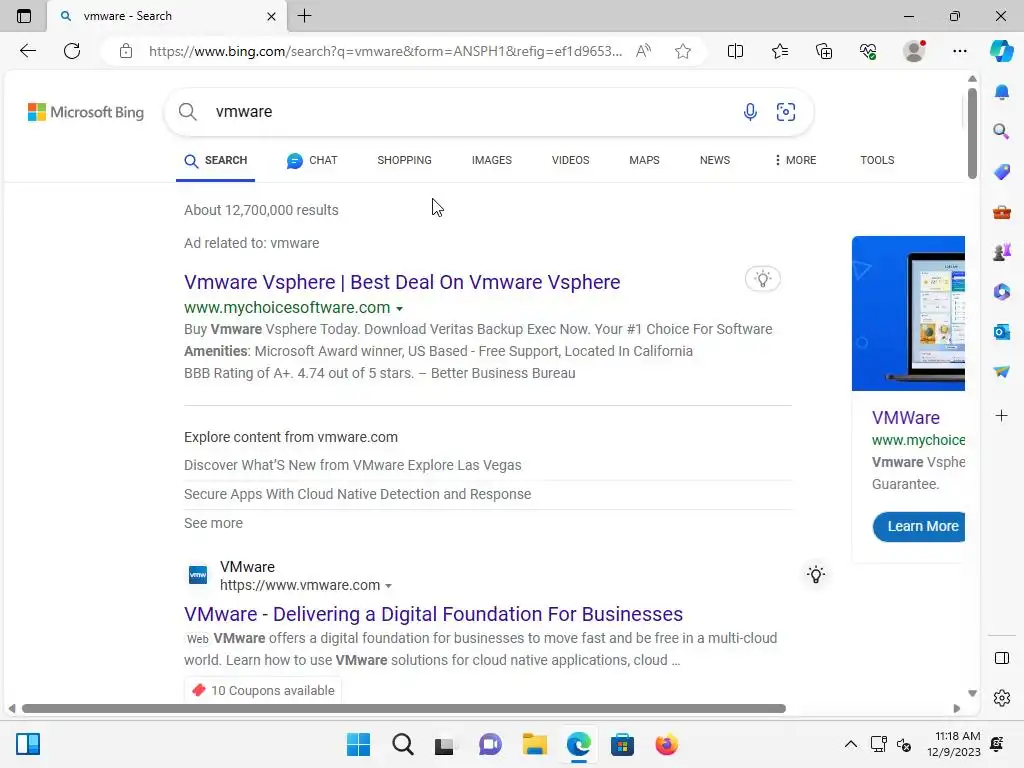
Task: Open a new tab with plus icon
Action: click(x=304, y=16)
